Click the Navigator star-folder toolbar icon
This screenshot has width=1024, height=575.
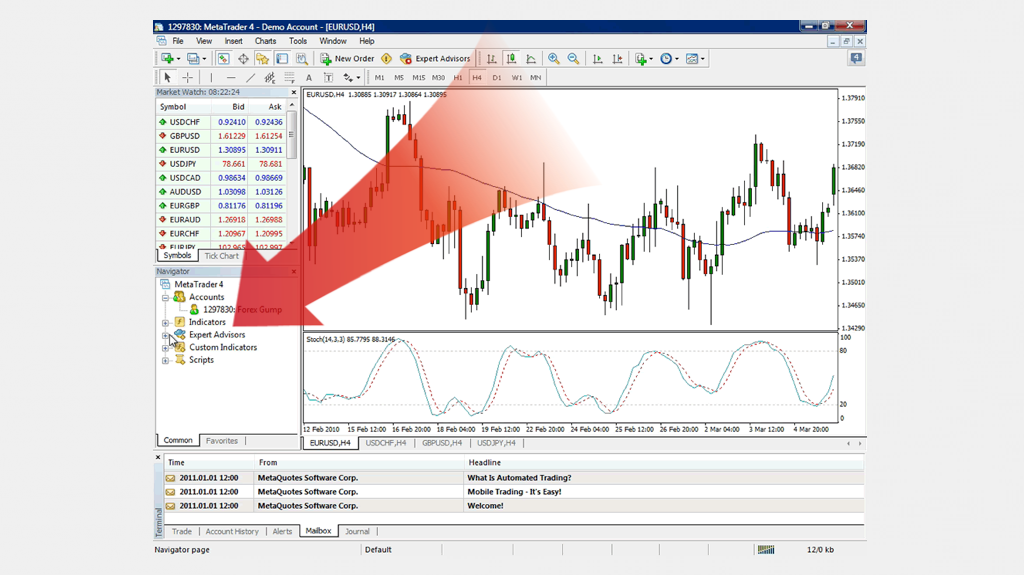[262, 59]
